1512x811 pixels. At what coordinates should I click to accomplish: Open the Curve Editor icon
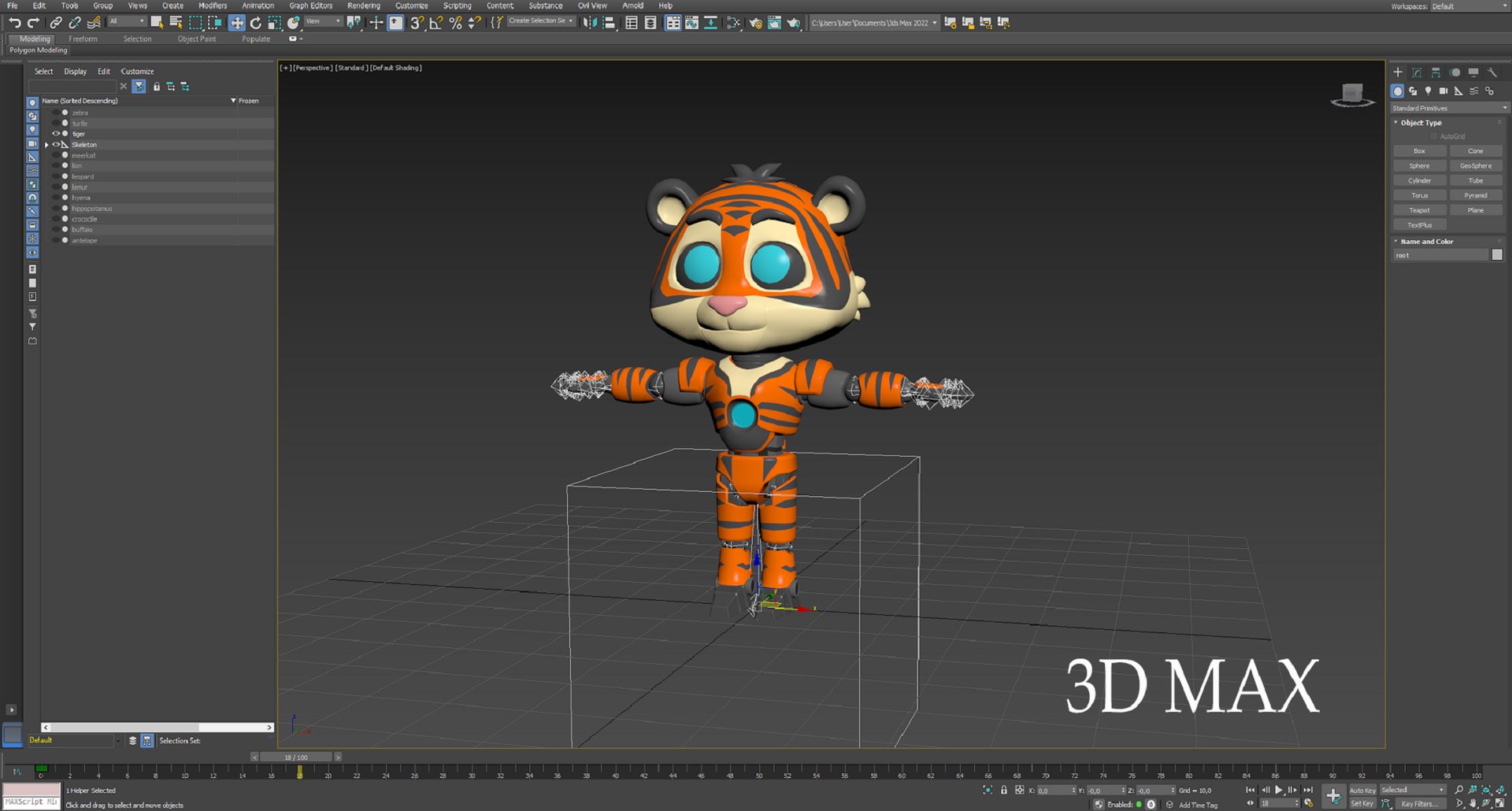[x=691, y=23]
